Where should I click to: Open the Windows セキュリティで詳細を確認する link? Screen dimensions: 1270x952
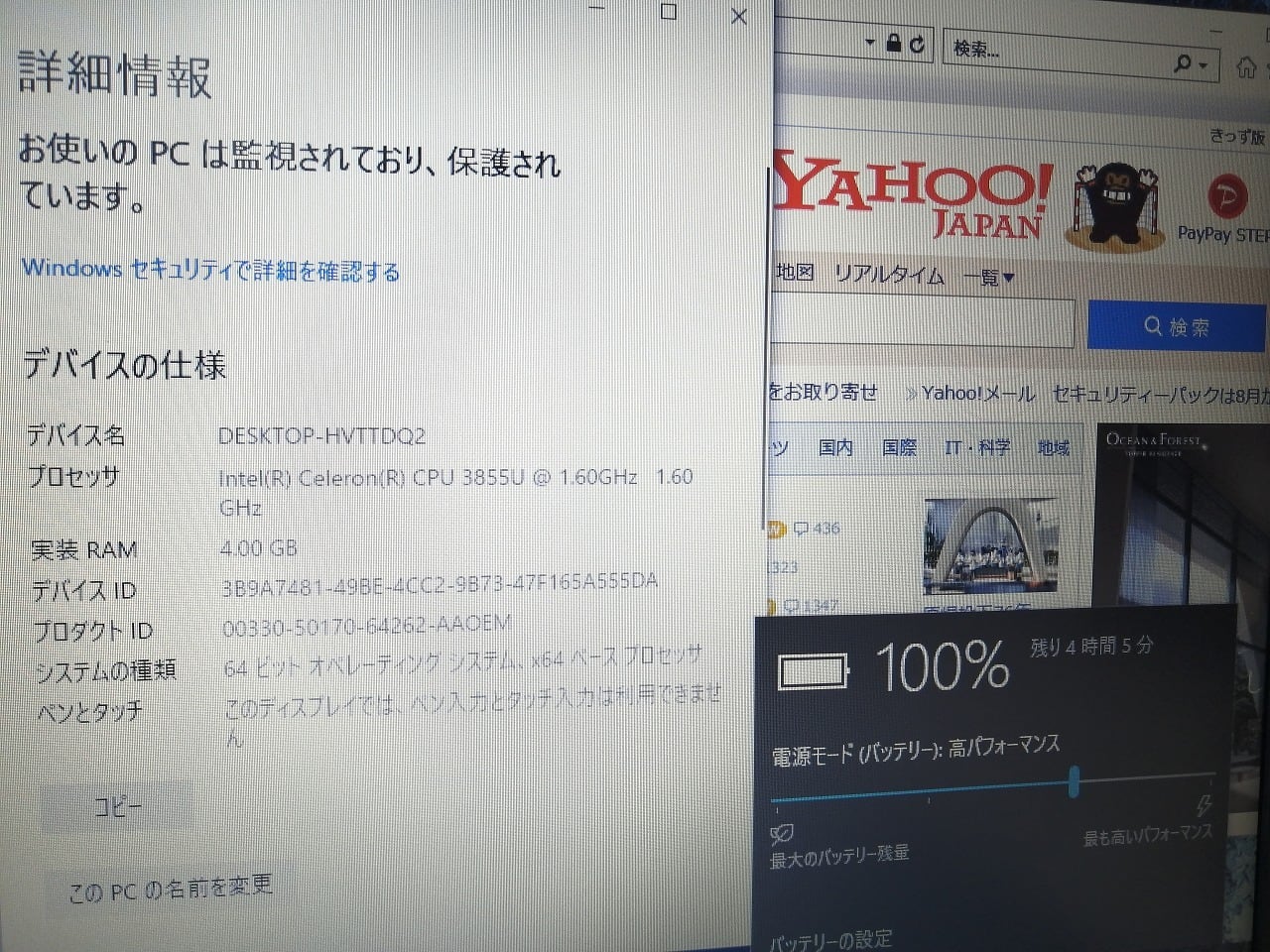(x=210, y=270)
